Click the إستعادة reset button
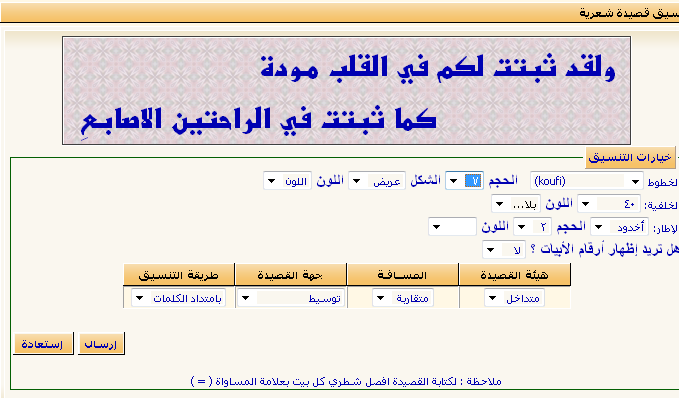 [x=43, y=344]
